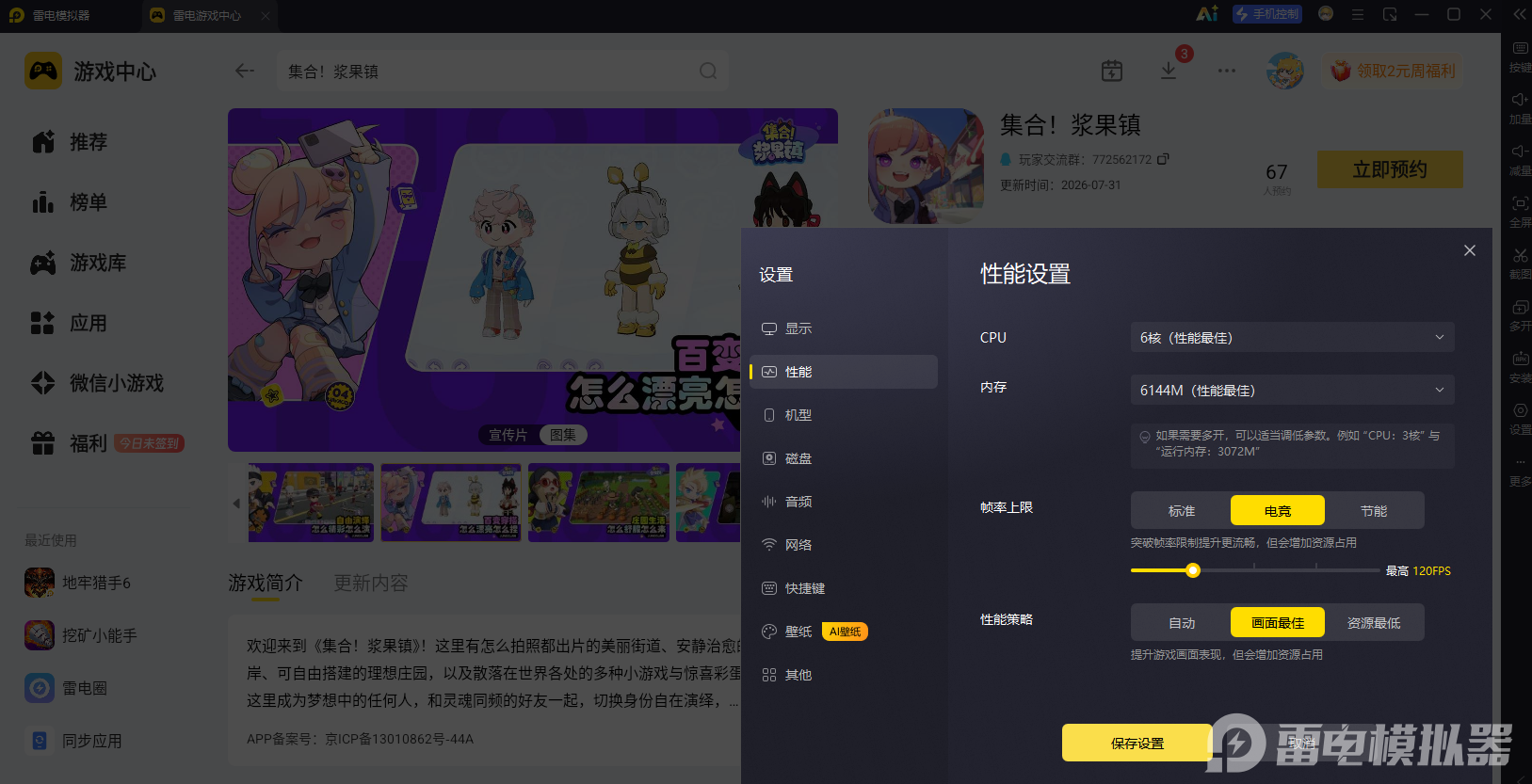
Task: Open 设置 settings in right toolbar
Action: pos(1520,419)
